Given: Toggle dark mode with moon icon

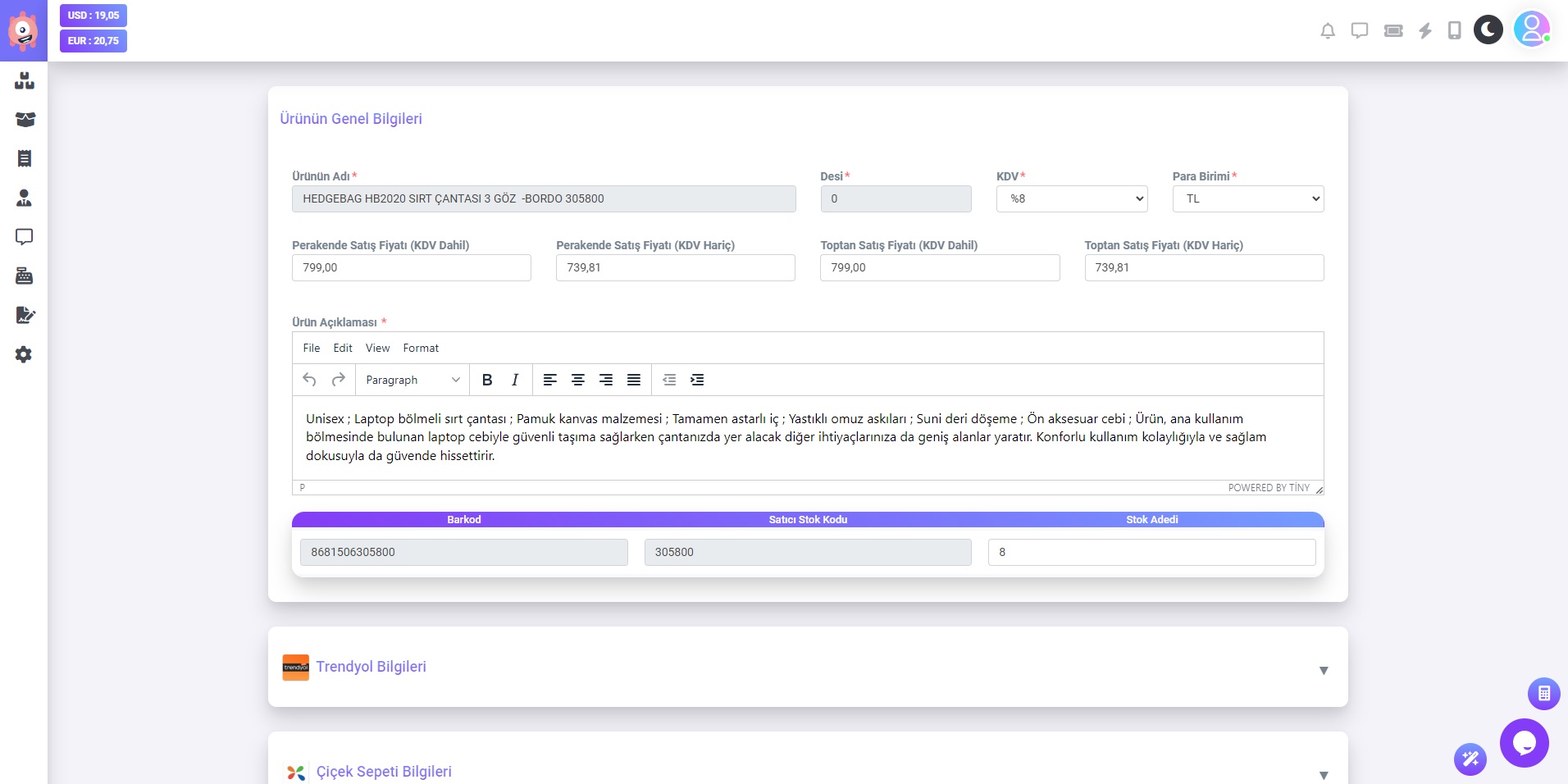Looking at the screenshot, I should tap(1488, 30).
